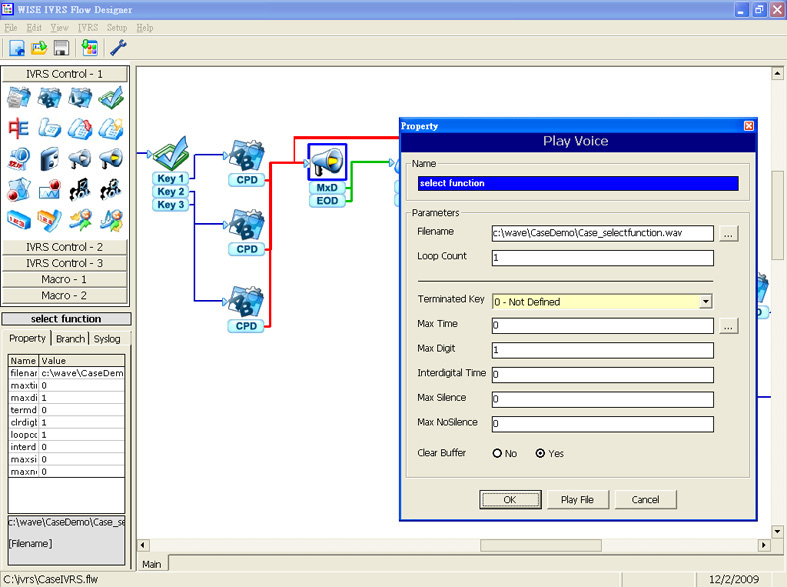Select the gray-play megaphone palette icon

click(x=80, y=159)
